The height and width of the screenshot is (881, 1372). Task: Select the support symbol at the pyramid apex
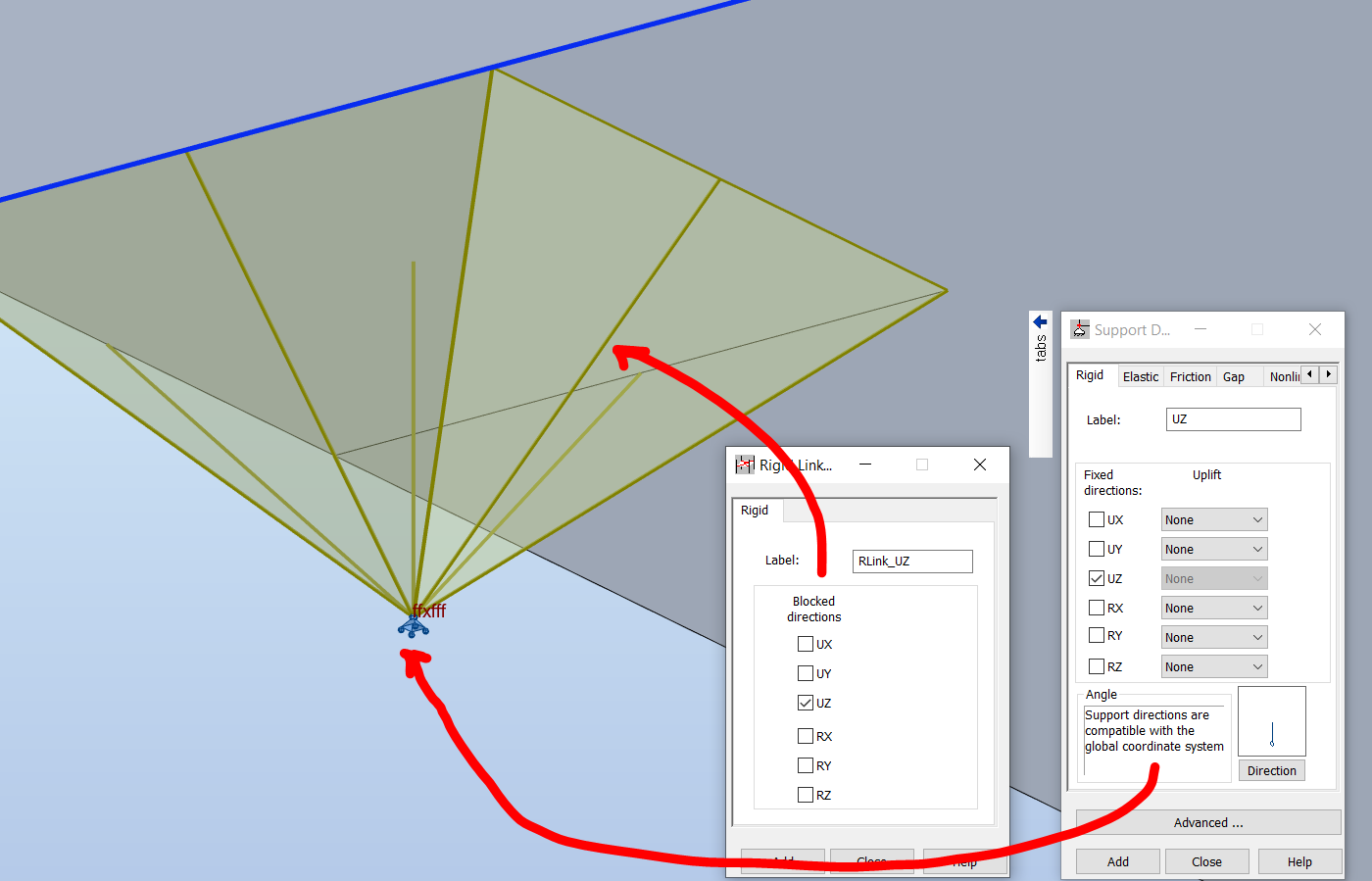[413, 624]
